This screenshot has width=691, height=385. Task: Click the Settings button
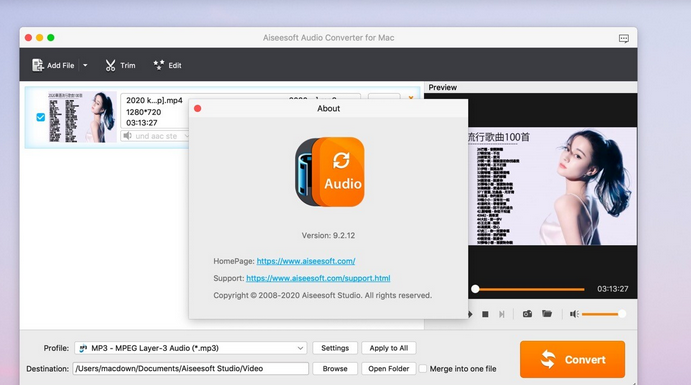pyautogui.click(x=335, y=348)
